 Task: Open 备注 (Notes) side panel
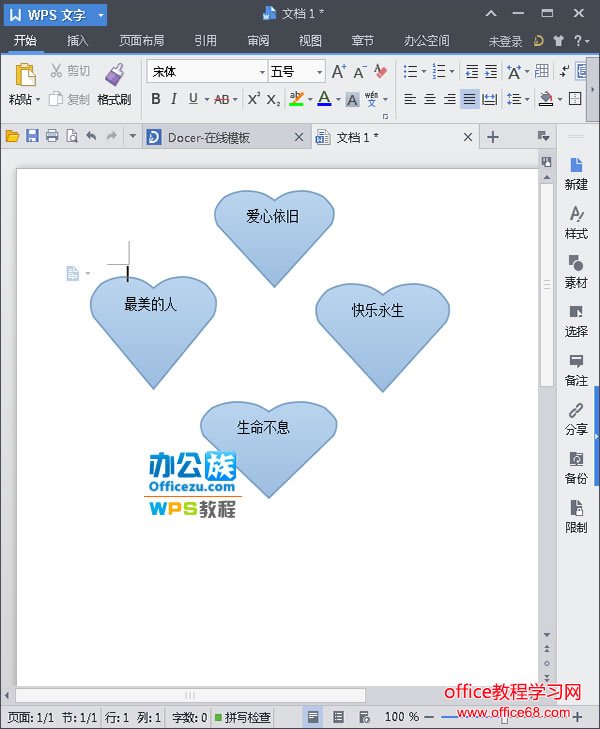(x=576, y=370)
